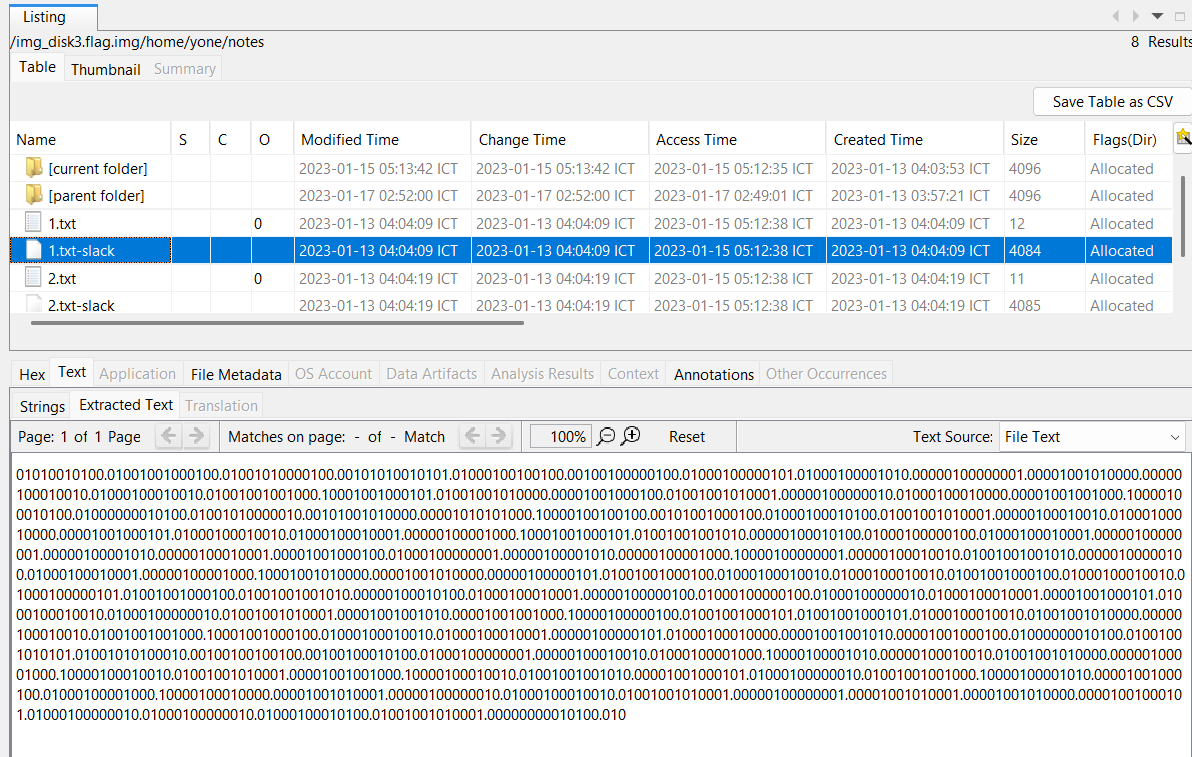
Task: Open the column chooser icon beside Flags(Dir)
Action: click(x=1183, y=138)
